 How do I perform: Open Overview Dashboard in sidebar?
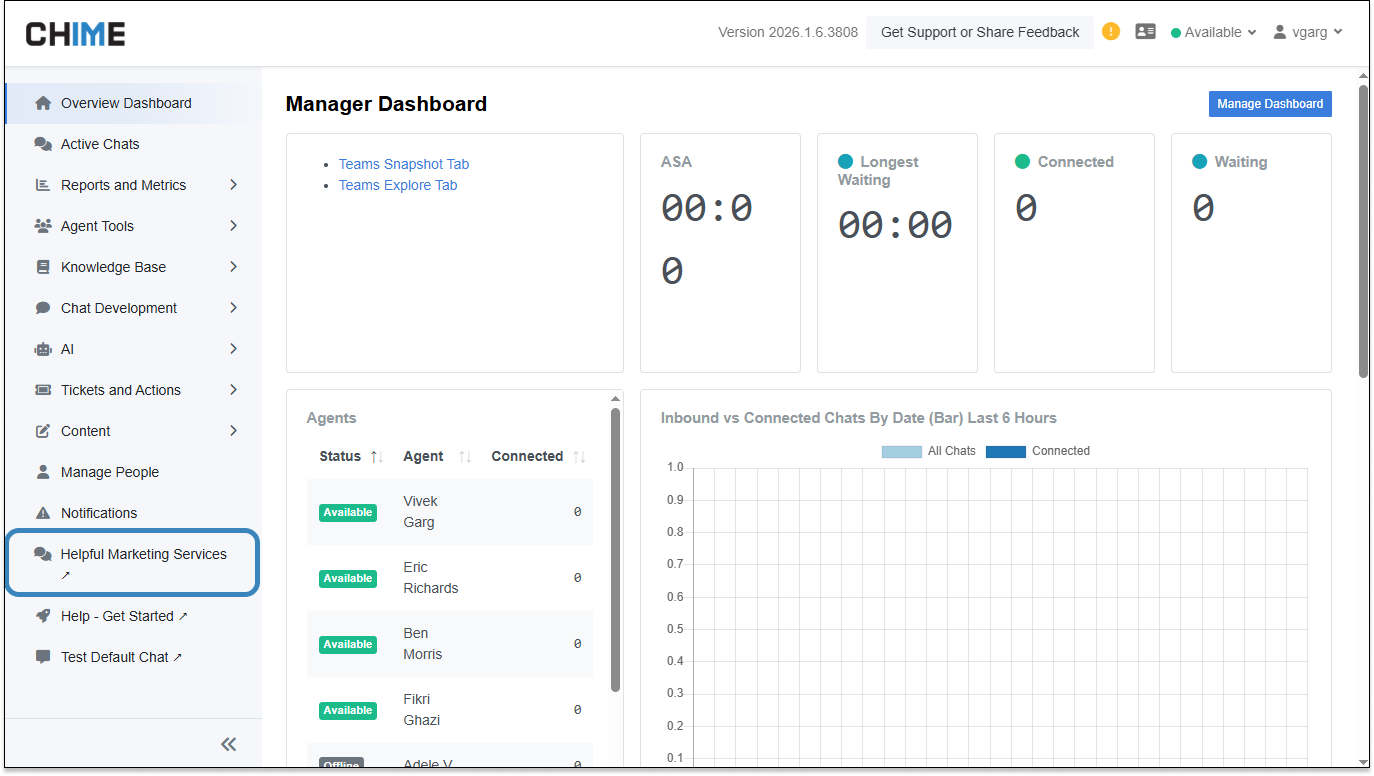click(x=126, y=103)
